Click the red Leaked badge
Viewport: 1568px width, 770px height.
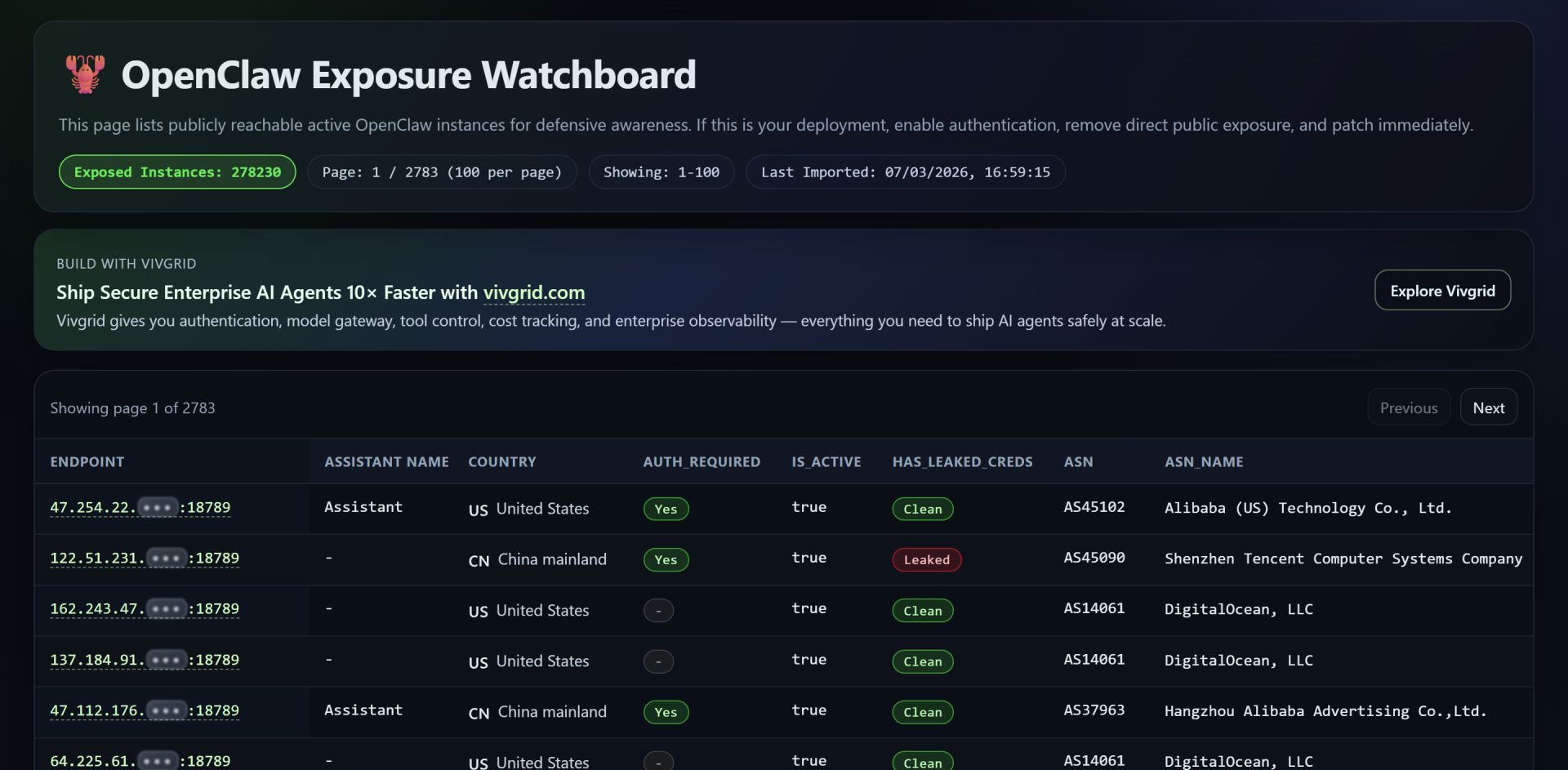(926, 560)
